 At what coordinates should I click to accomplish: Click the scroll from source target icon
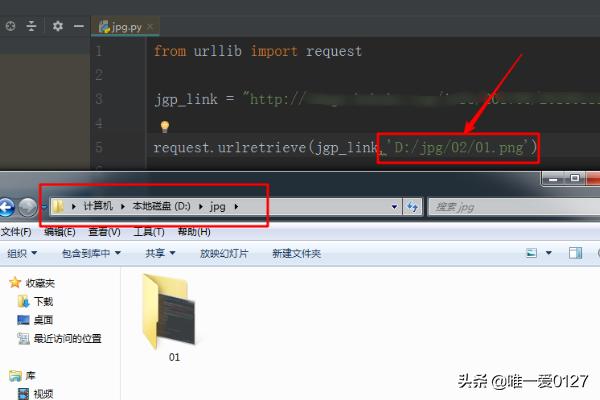click(10, 25)
